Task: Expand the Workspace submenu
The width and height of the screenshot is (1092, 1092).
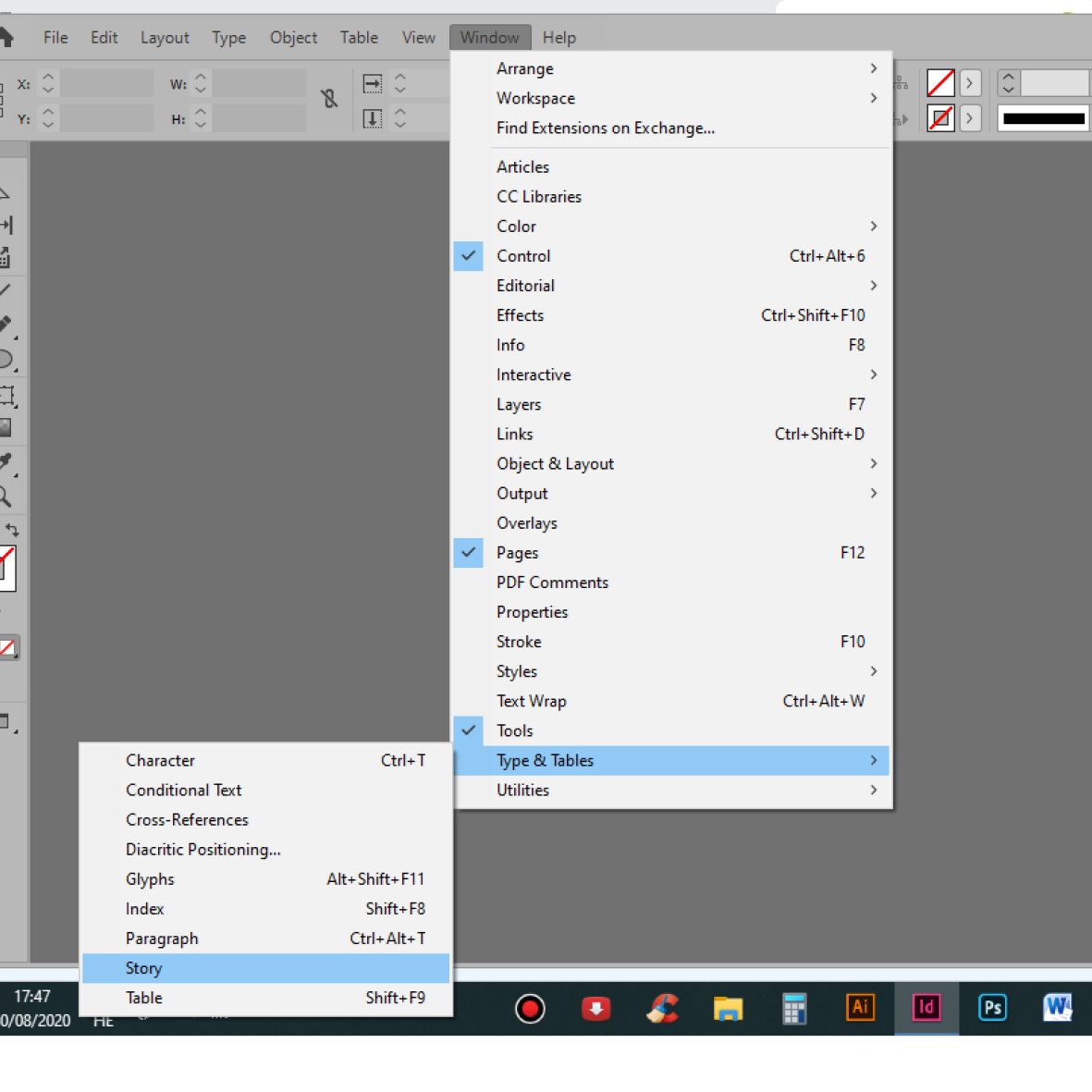Action: [x=671, y=98]
